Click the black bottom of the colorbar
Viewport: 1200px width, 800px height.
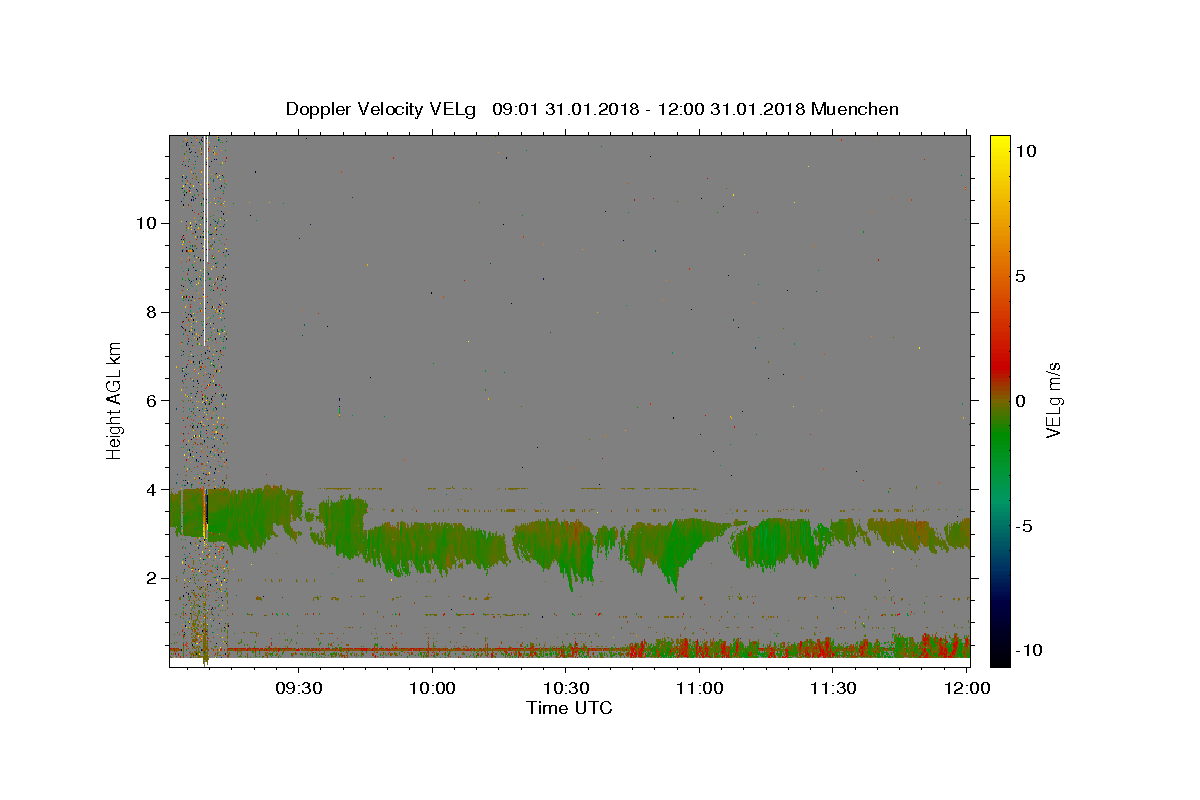tap(1000, 652)
